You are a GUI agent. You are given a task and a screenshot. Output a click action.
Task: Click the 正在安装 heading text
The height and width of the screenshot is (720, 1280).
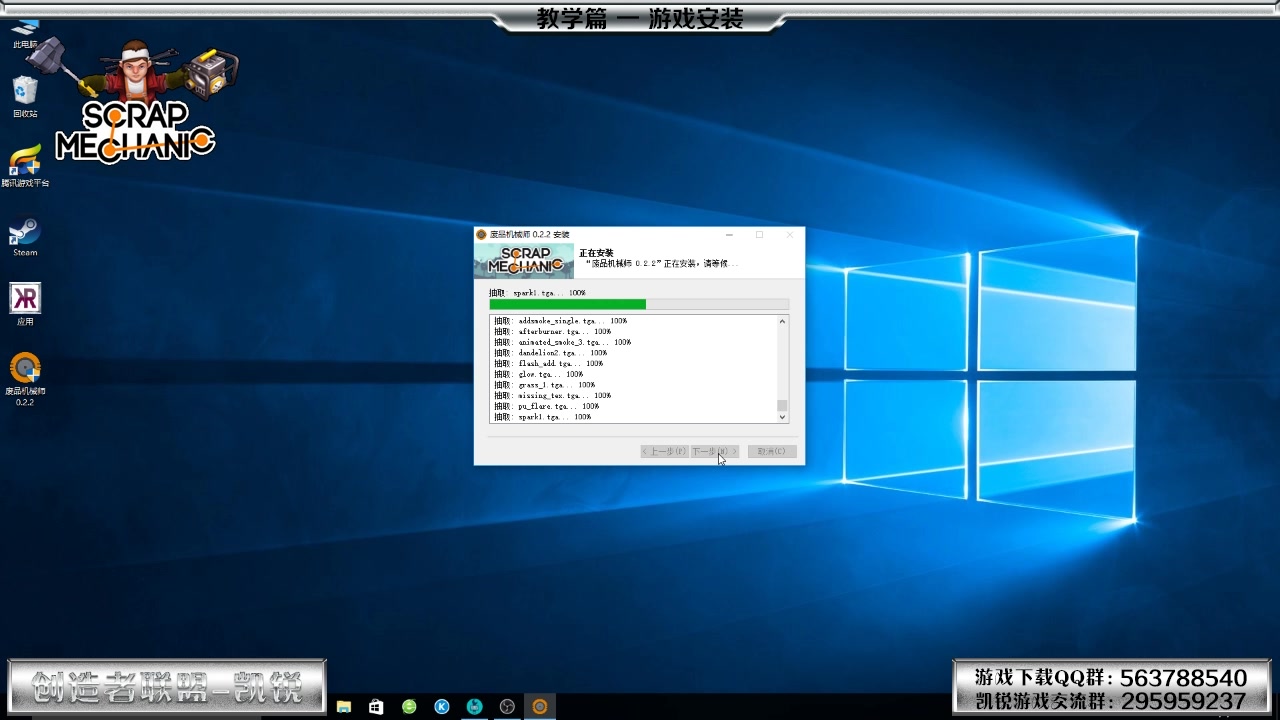pyautogui.click(x=596, y=253)
